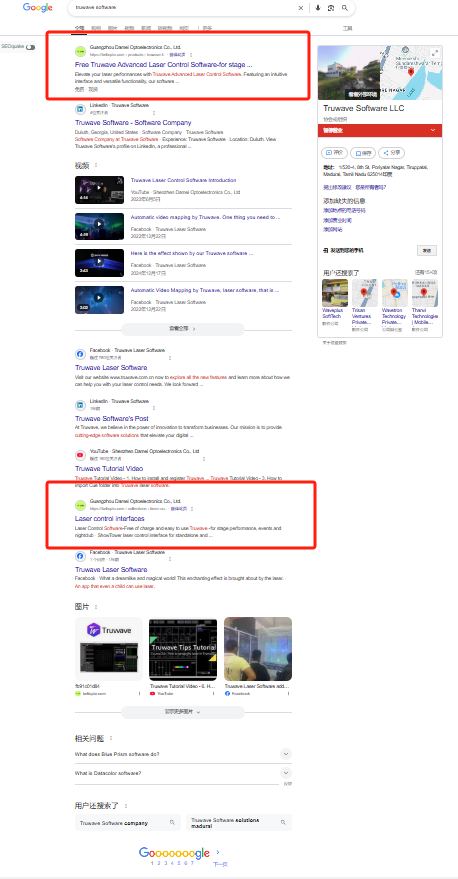
Task: Open three-dot menu beside first bellopto.com URL
Action: [x=191, y=55]
